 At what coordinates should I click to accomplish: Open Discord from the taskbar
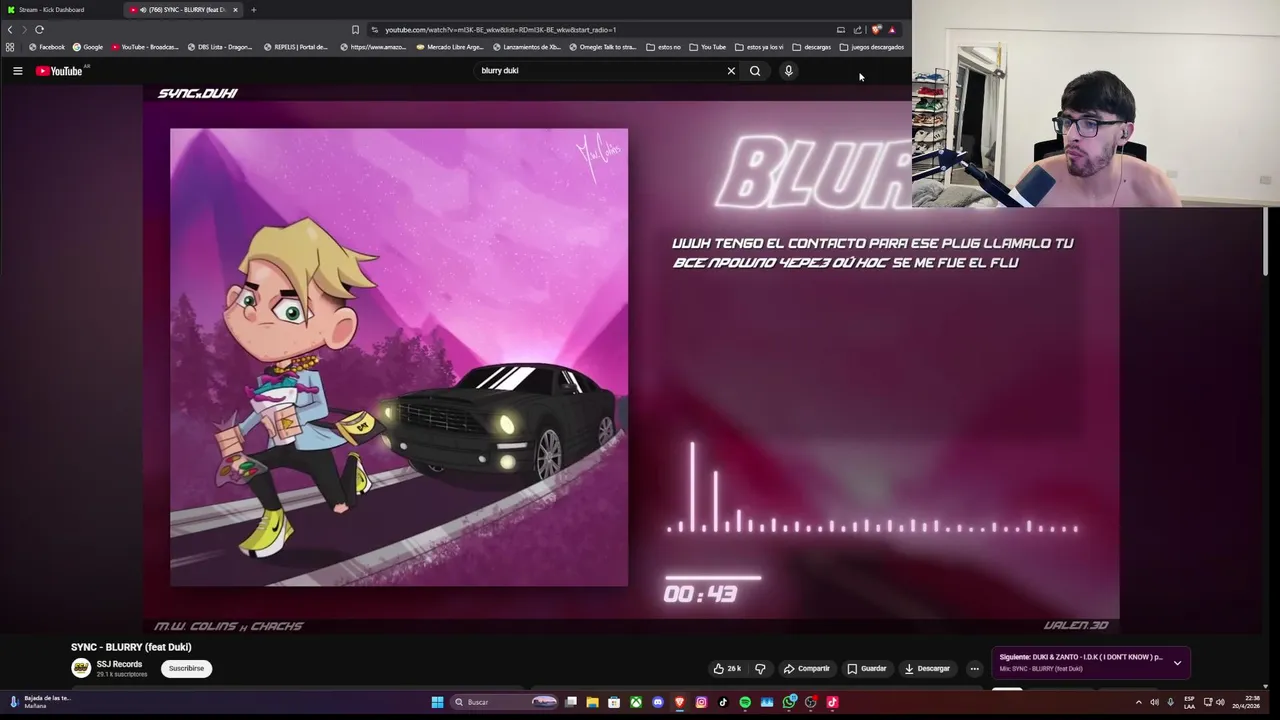(657, 702)
